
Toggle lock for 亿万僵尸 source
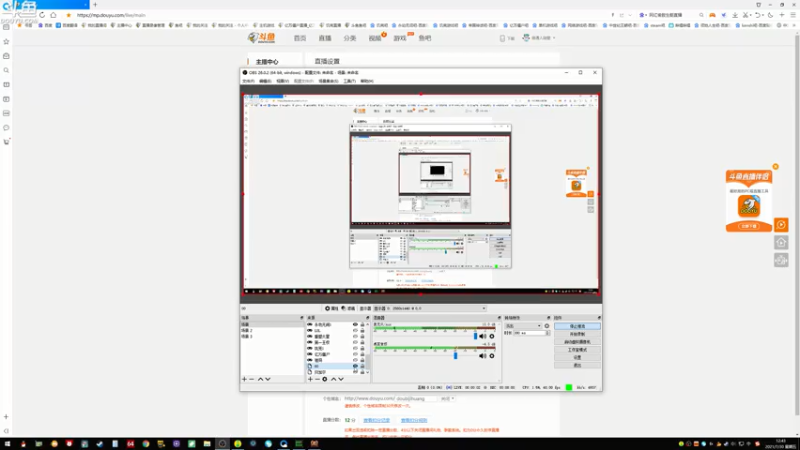[362, 354]
